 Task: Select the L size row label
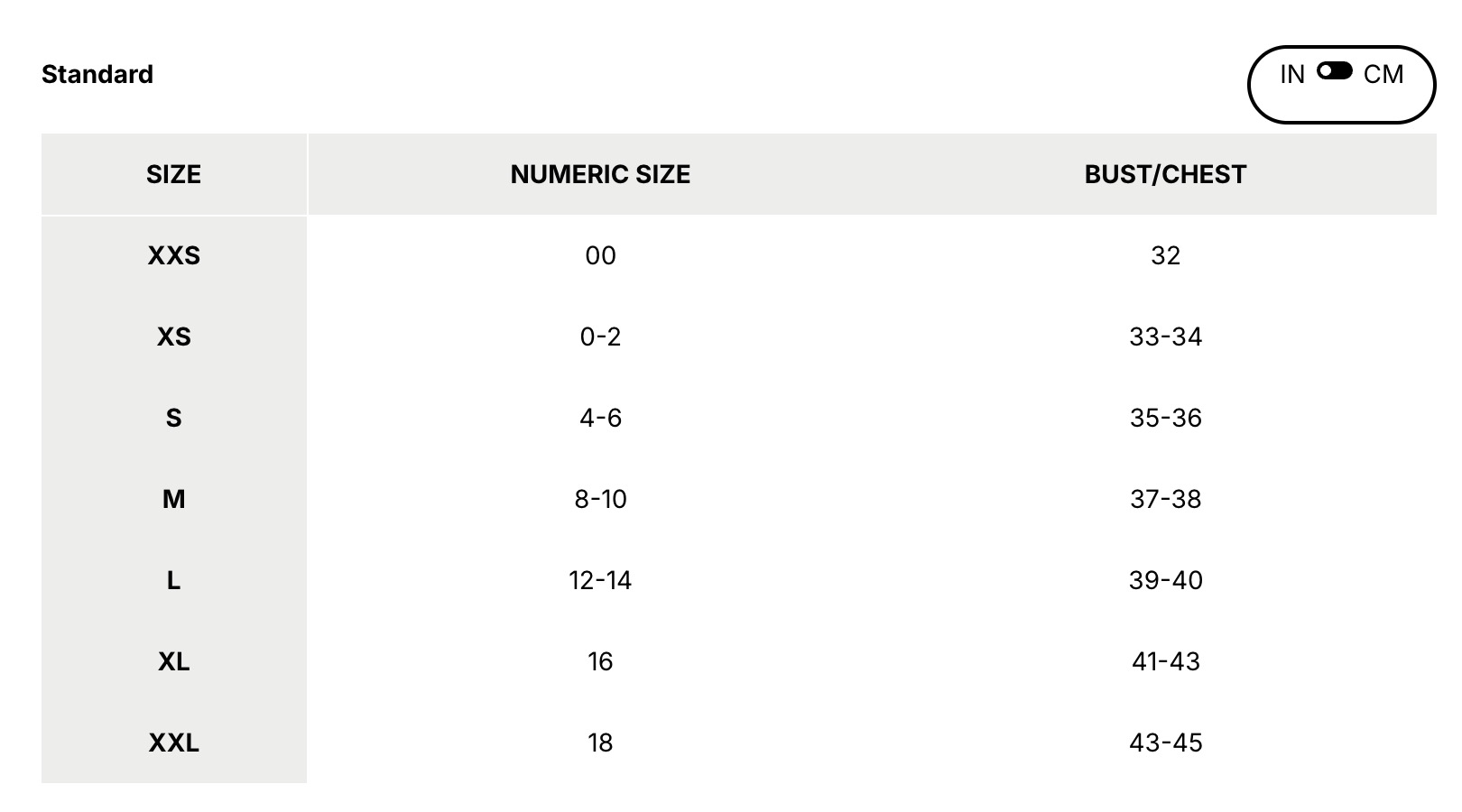tap(174, 580)
